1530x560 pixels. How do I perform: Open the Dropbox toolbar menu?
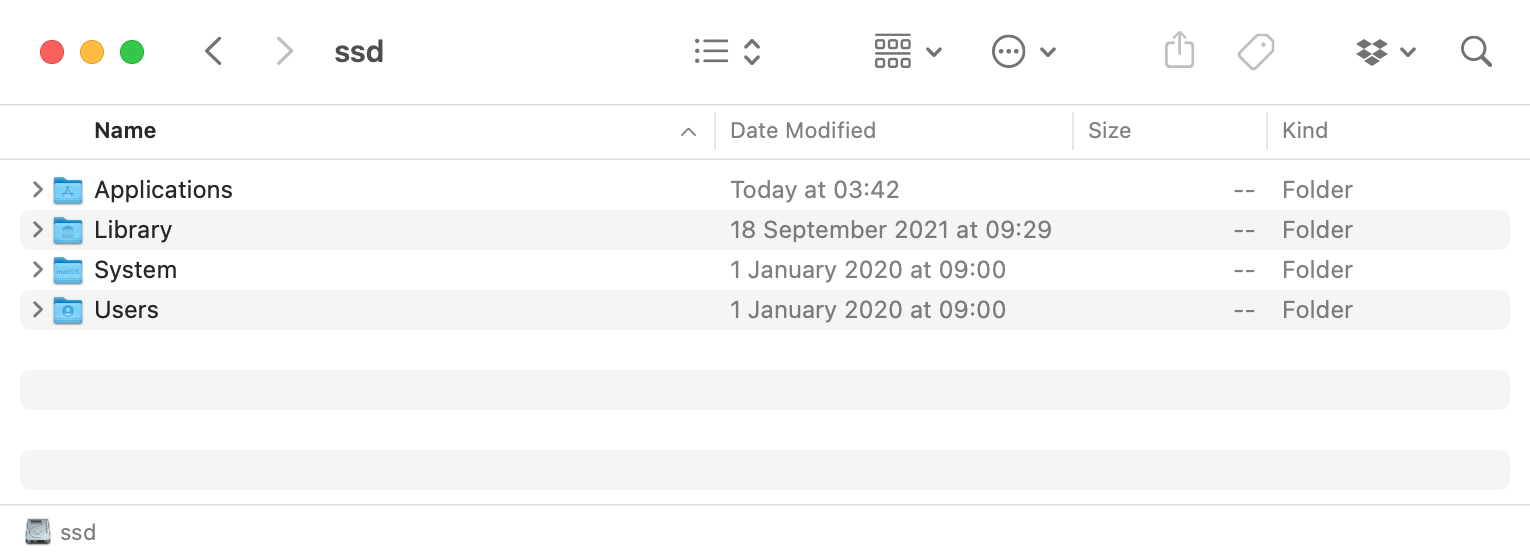(1386, 51)
